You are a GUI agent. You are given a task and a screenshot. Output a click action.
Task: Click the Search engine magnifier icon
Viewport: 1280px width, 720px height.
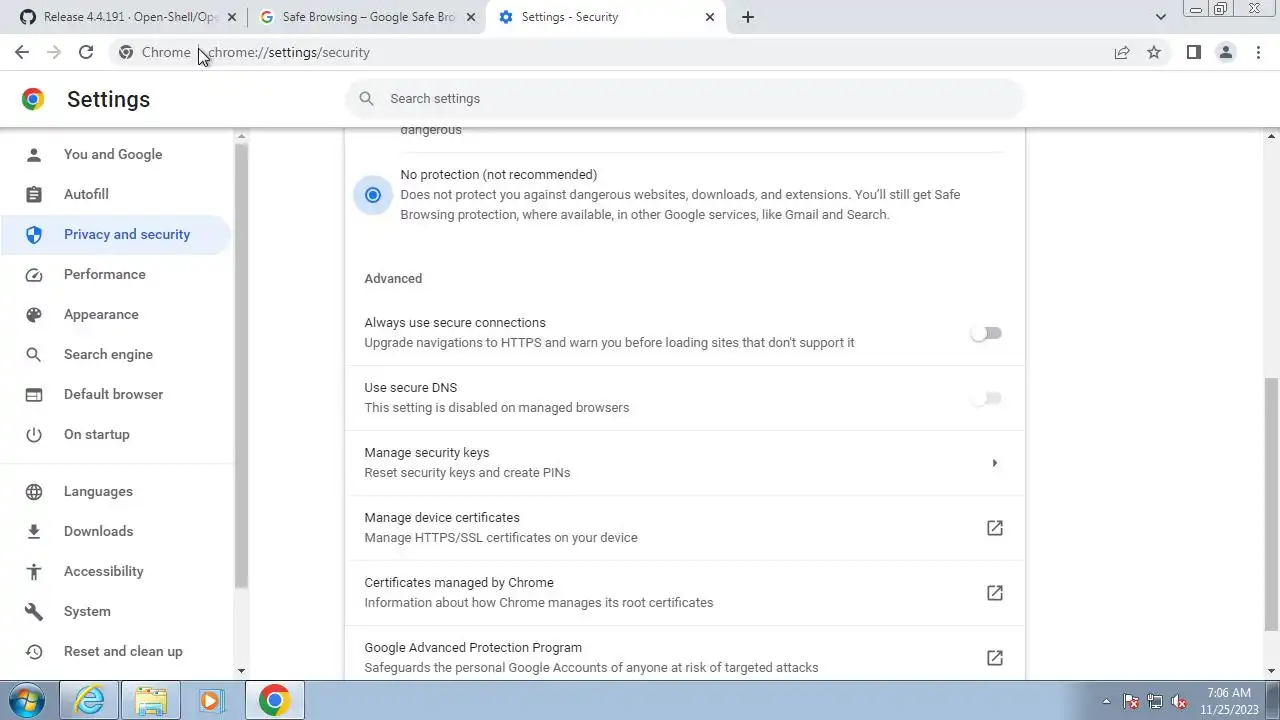34,354
